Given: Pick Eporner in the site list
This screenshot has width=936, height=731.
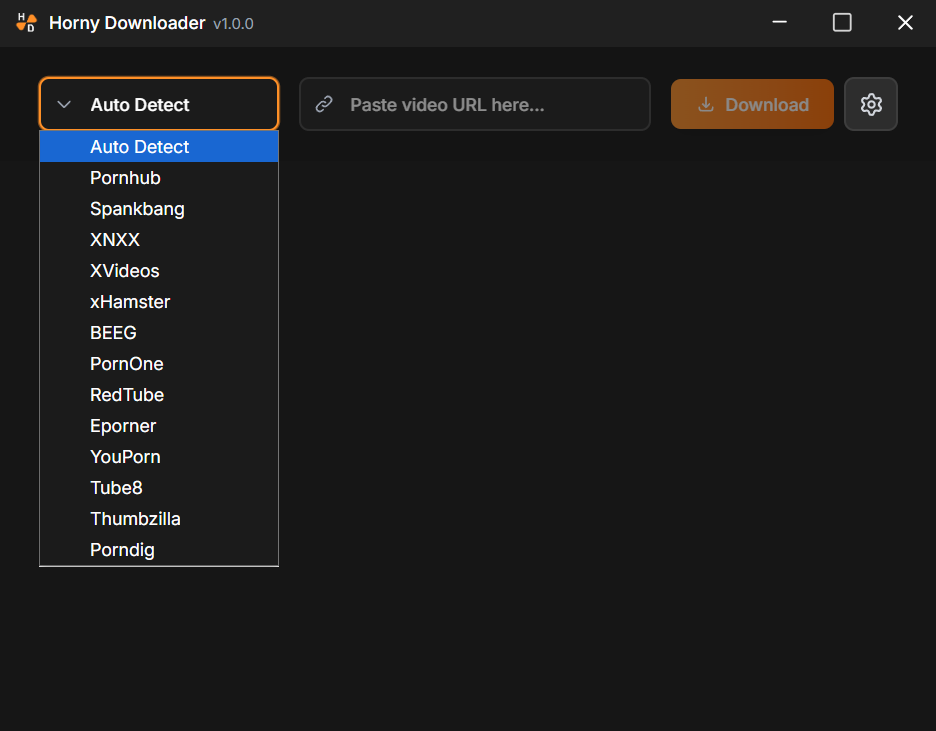Looking at the screenshot, I should (x=123, y=426).
